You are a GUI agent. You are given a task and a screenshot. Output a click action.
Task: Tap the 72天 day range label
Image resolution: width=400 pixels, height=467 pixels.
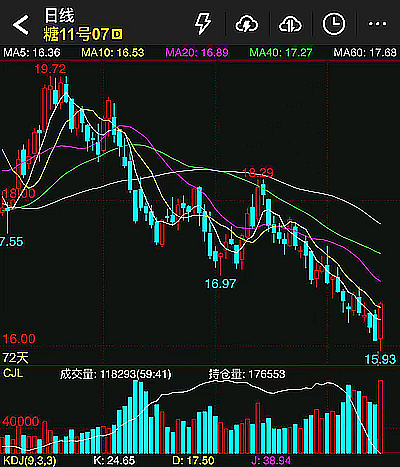(15, 358)
